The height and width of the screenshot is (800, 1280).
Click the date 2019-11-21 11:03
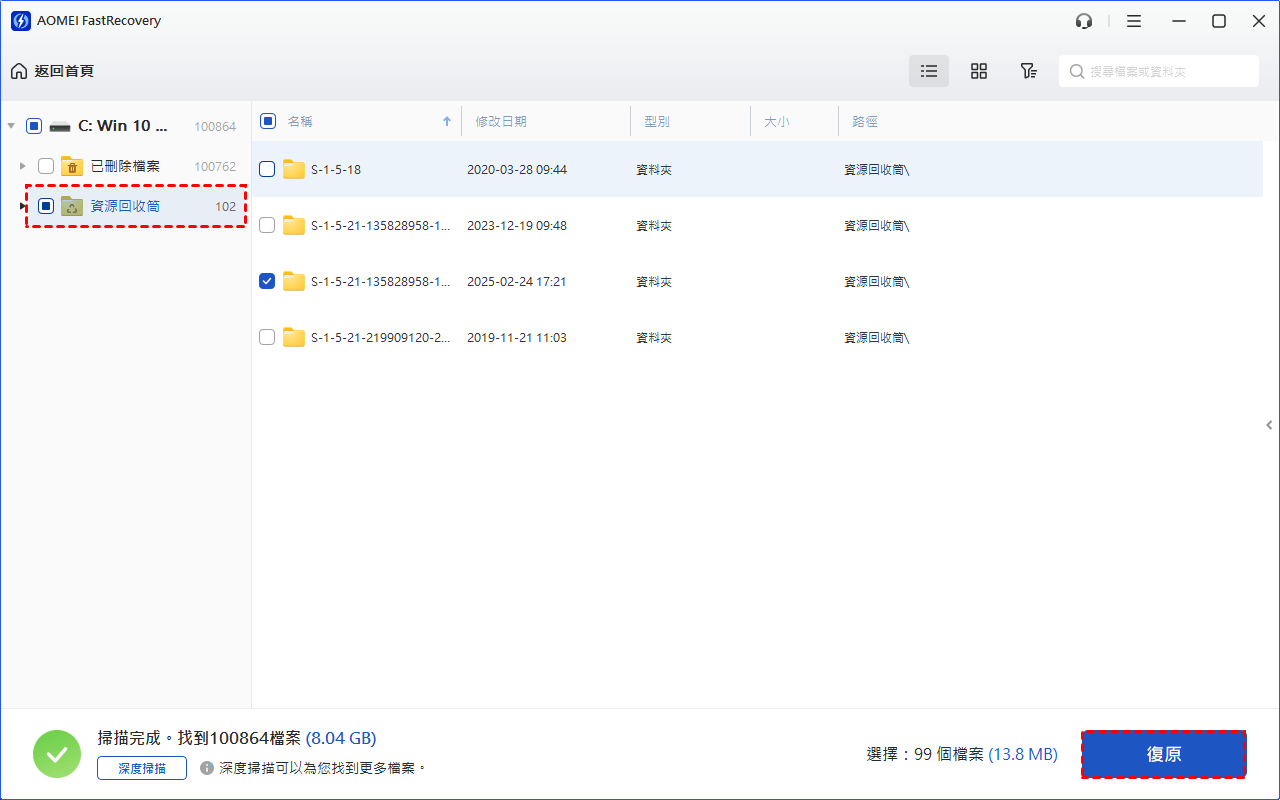click(517, 337)
